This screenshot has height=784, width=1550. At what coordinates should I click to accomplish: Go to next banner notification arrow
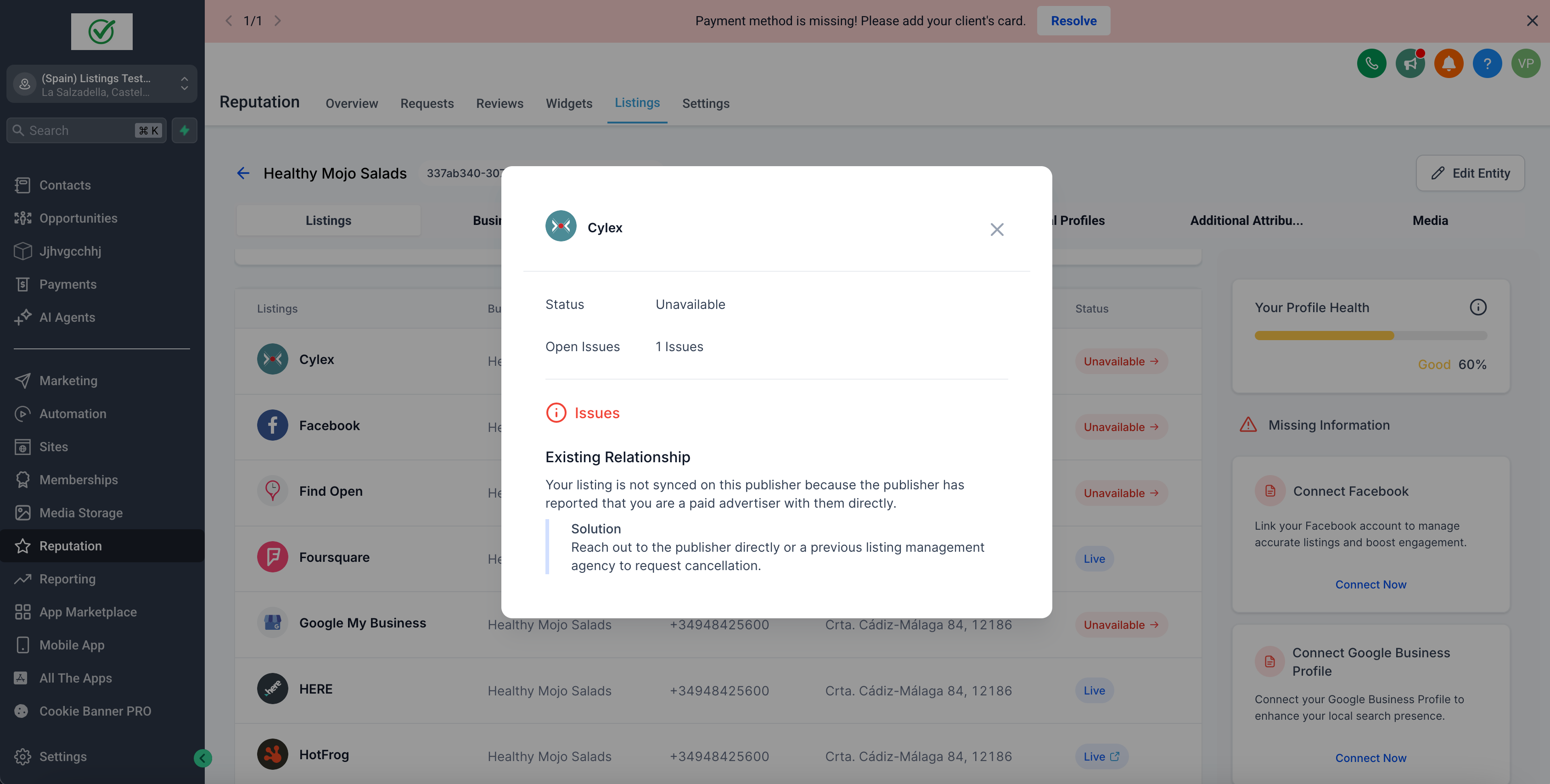point(277,21)
